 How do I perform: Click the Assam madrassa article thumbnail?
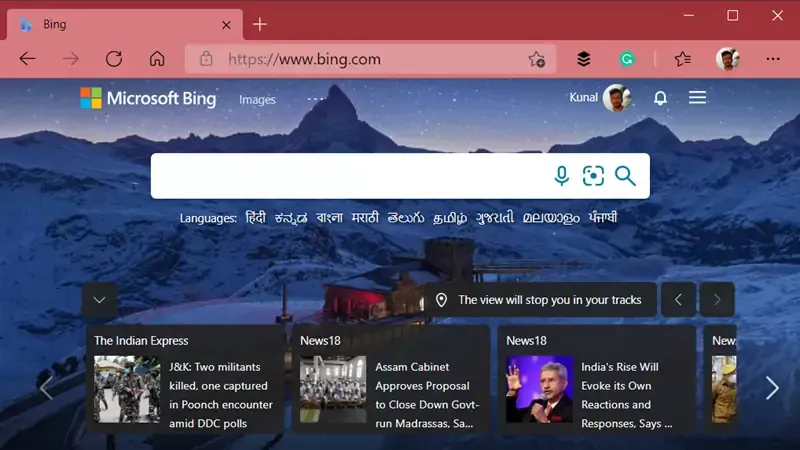tap(333, 389)
